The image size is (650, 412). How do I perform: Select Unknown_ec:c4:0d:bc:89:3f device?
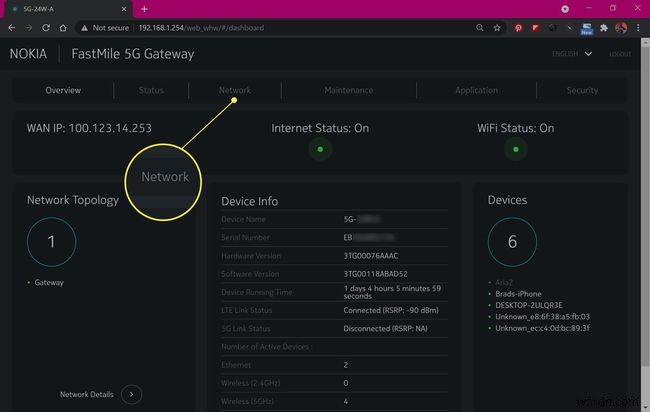[542, 328]
